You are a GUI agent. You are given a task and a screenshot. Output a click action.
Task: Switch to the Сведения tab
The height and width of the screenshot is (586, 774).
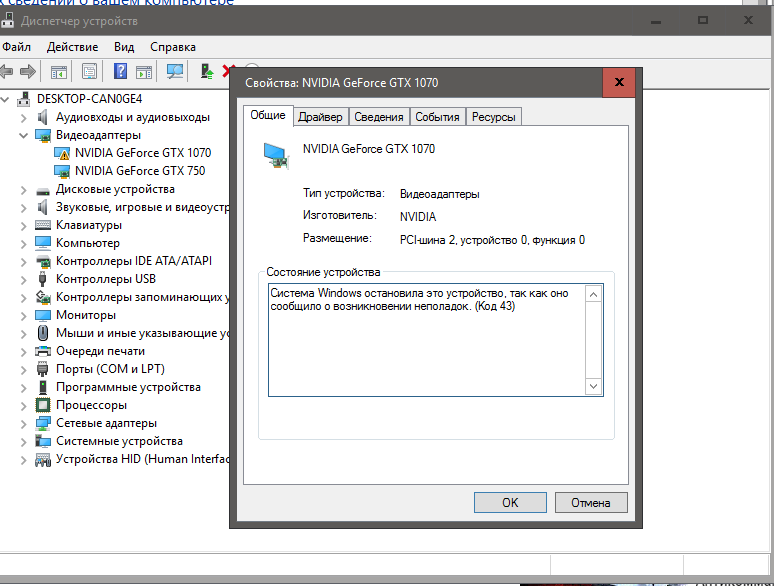(x=379, y=117)
